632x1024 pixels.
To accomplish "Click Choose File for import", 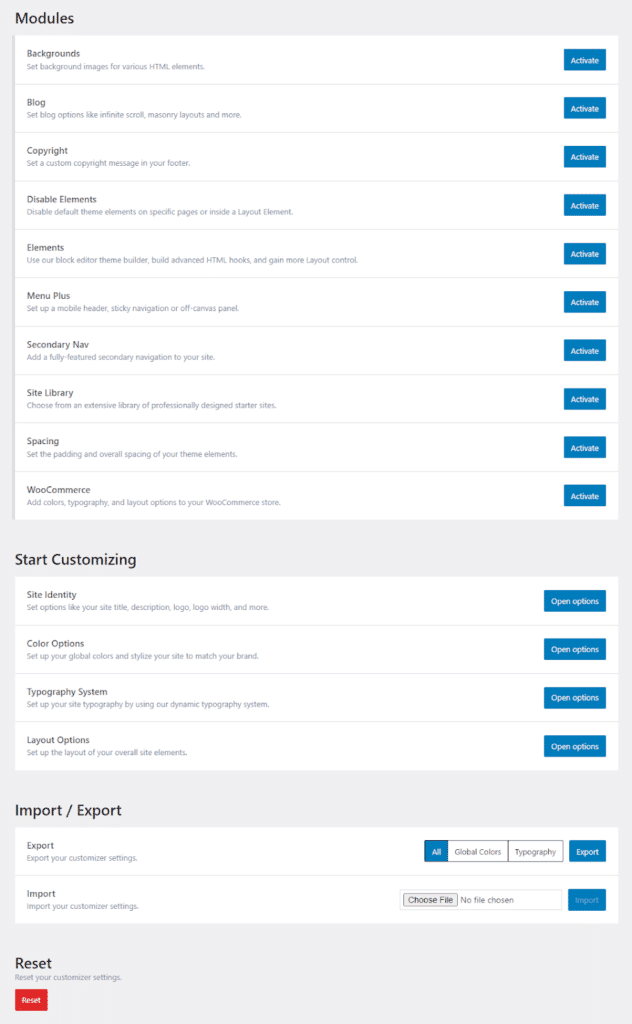I will pyautogui.click(x=431, y=900).
